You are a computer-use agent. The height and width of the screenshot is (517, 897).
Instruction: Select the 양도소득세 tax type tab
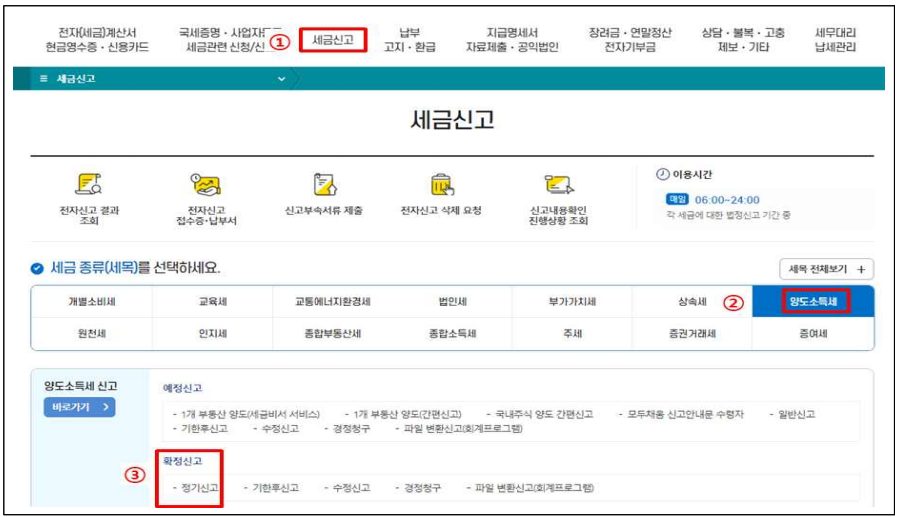pos(813,301)
